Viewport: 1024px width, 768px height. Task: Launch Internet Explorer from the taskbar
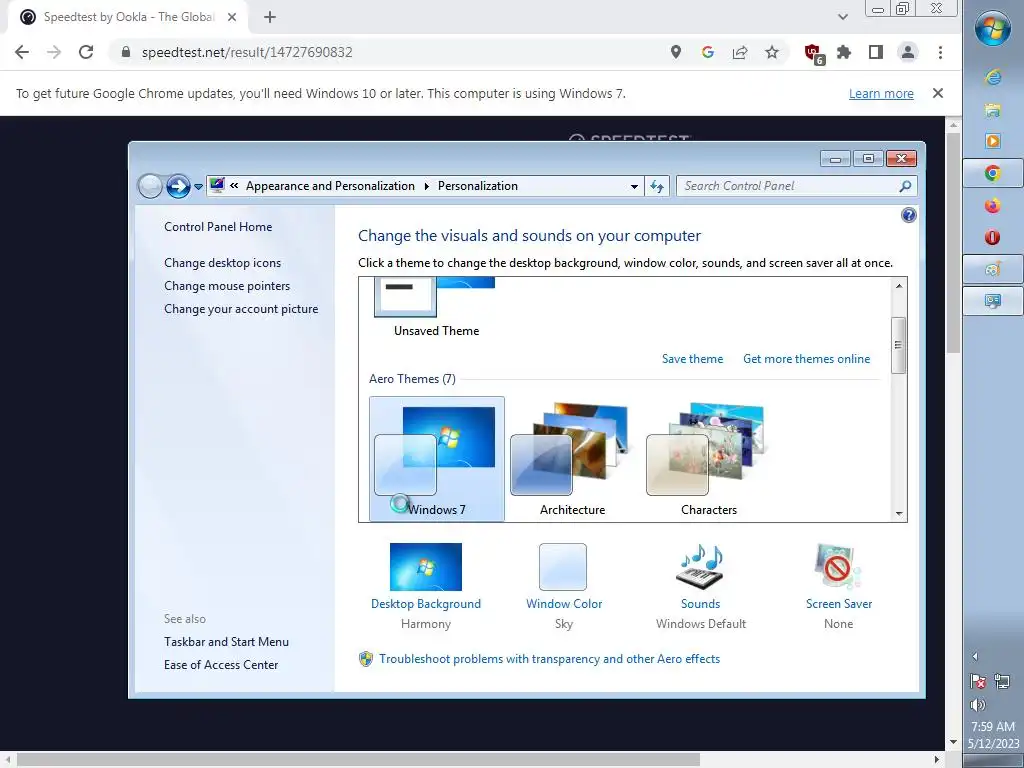point(993,77)
